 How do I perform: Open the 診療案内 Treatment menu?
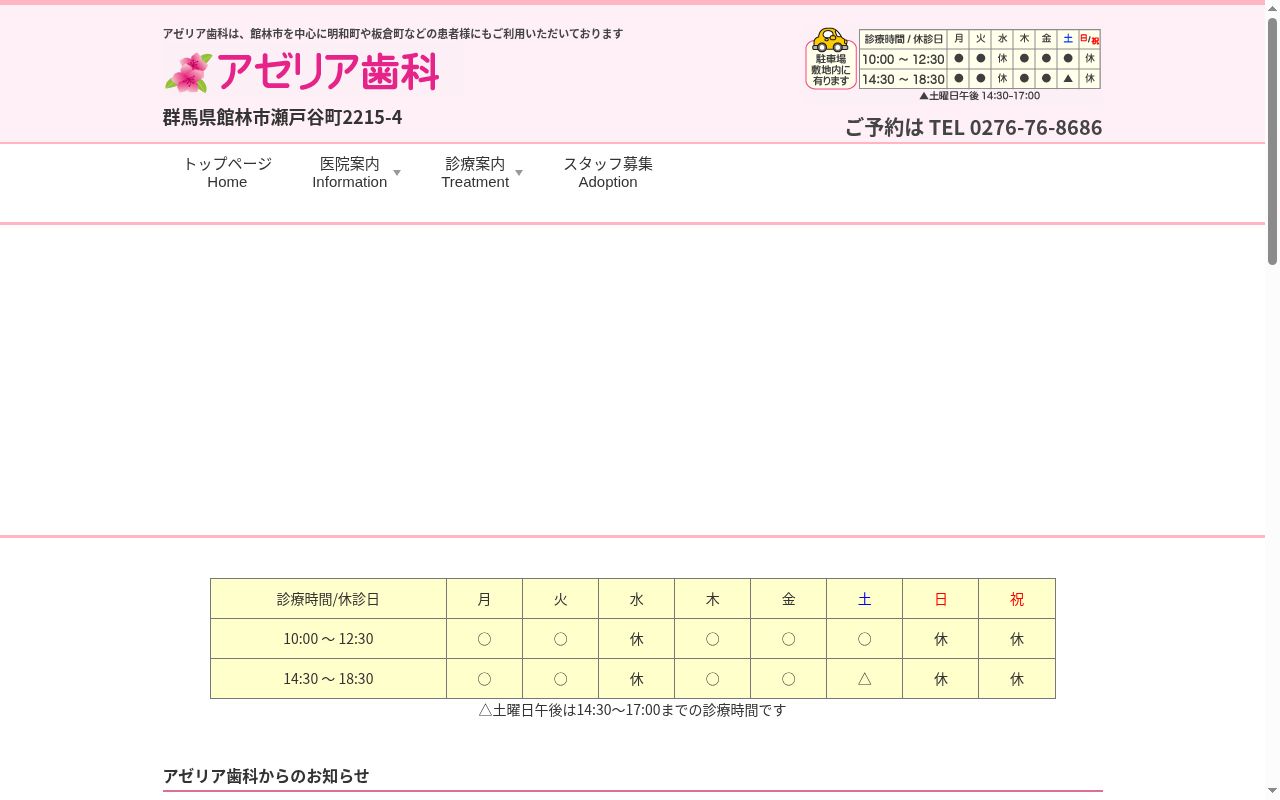(x=475, y=172)
